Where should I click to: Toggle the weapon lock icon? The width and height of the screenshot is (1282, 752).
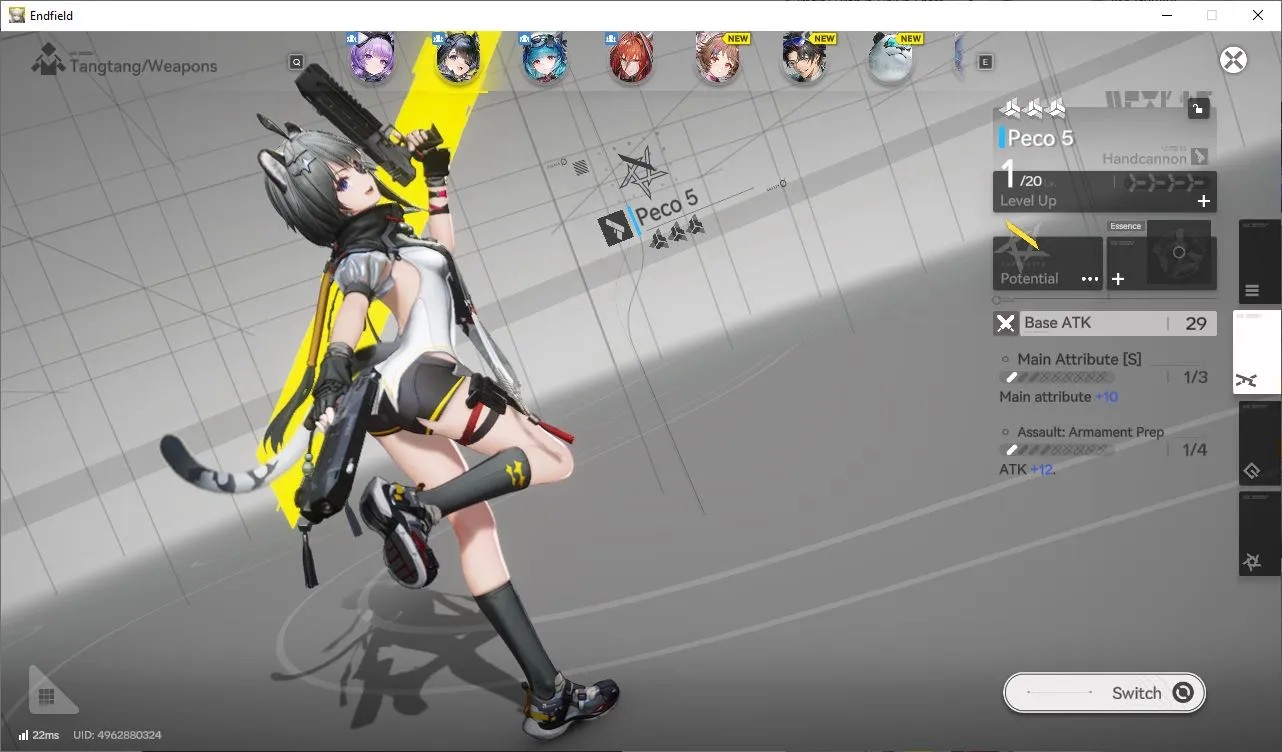(x=1198, y=109)
